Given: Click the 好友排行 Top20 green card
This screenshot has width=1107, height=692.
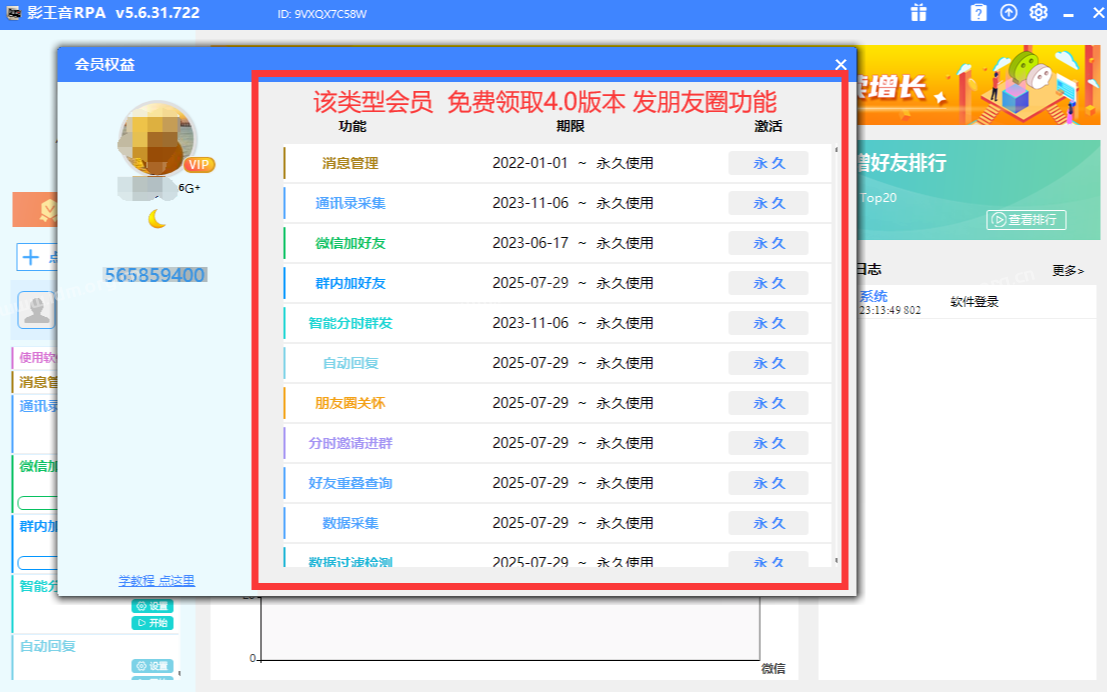Looking at the screenshot, I should coord(978,190).
